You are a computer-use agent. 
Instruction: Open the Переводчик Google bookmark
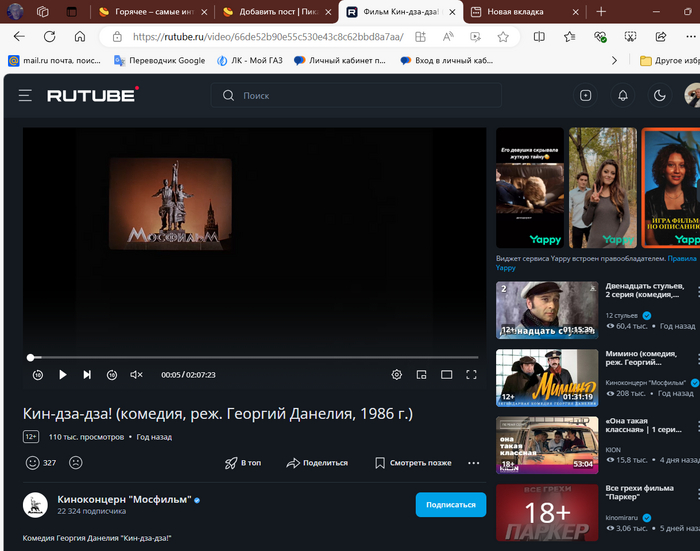click(x=158, y=61)
